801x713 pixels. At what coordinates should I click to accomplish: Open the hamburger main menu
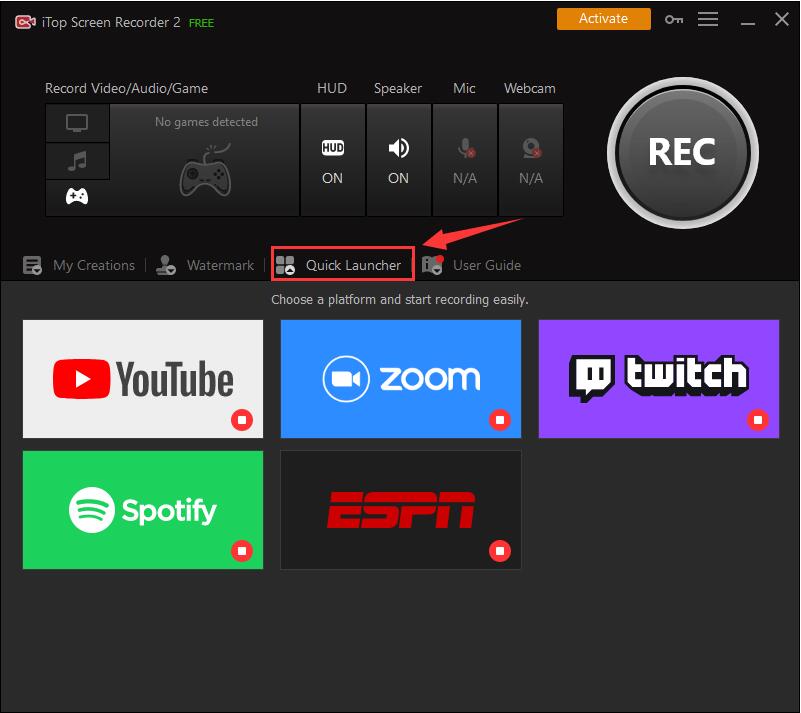[708, 19]
